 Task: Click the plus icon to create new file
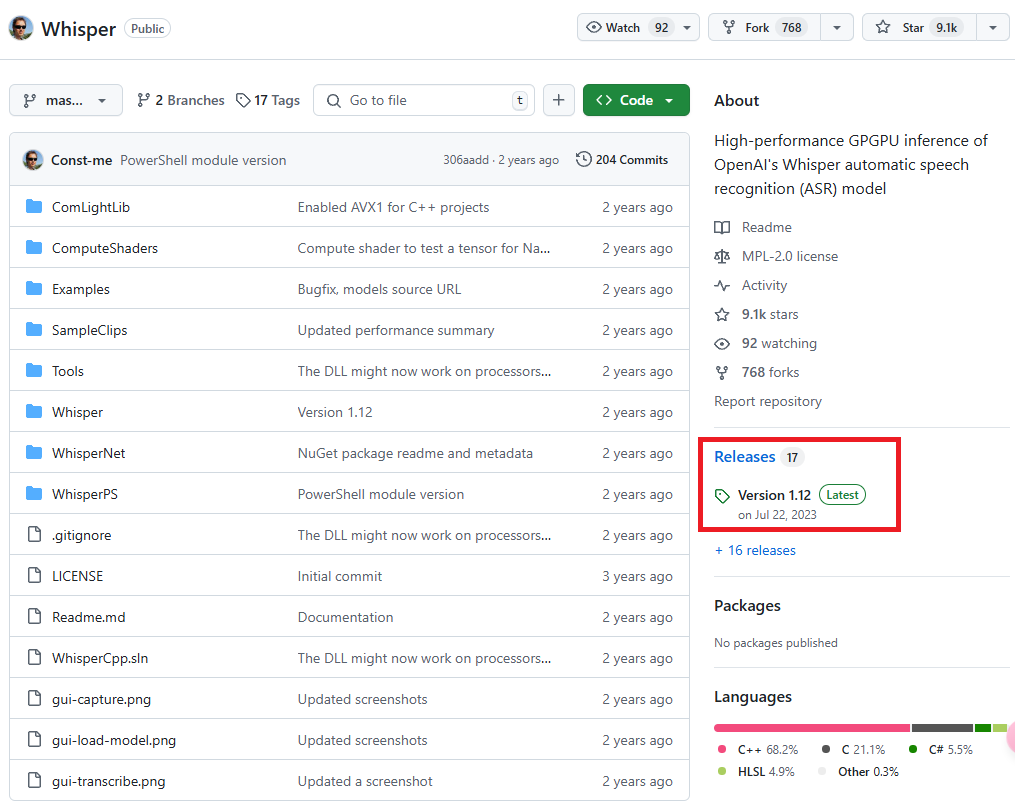pos(559,100)
